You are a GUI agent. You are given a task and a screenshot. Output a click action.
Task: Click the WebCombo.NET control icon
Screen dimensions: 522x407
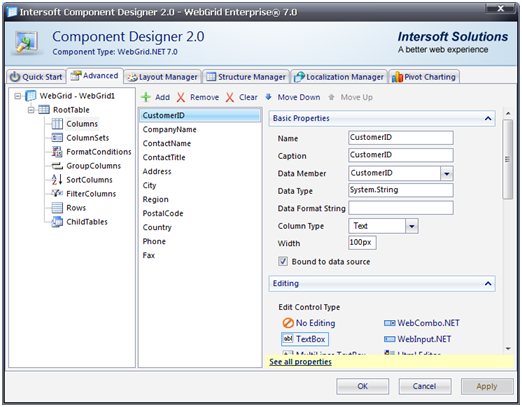pyautogui.click(x=389, y=323)
